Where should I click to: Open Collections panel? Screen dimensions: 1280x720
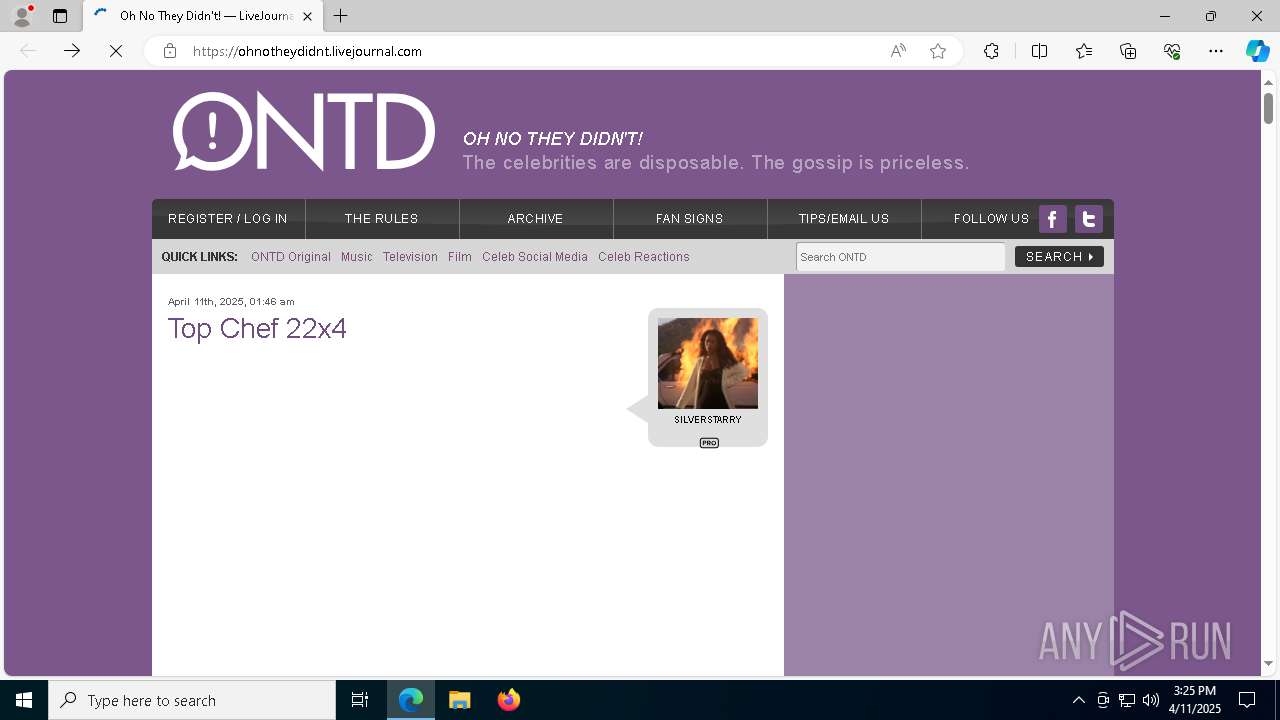point(1128,51)
